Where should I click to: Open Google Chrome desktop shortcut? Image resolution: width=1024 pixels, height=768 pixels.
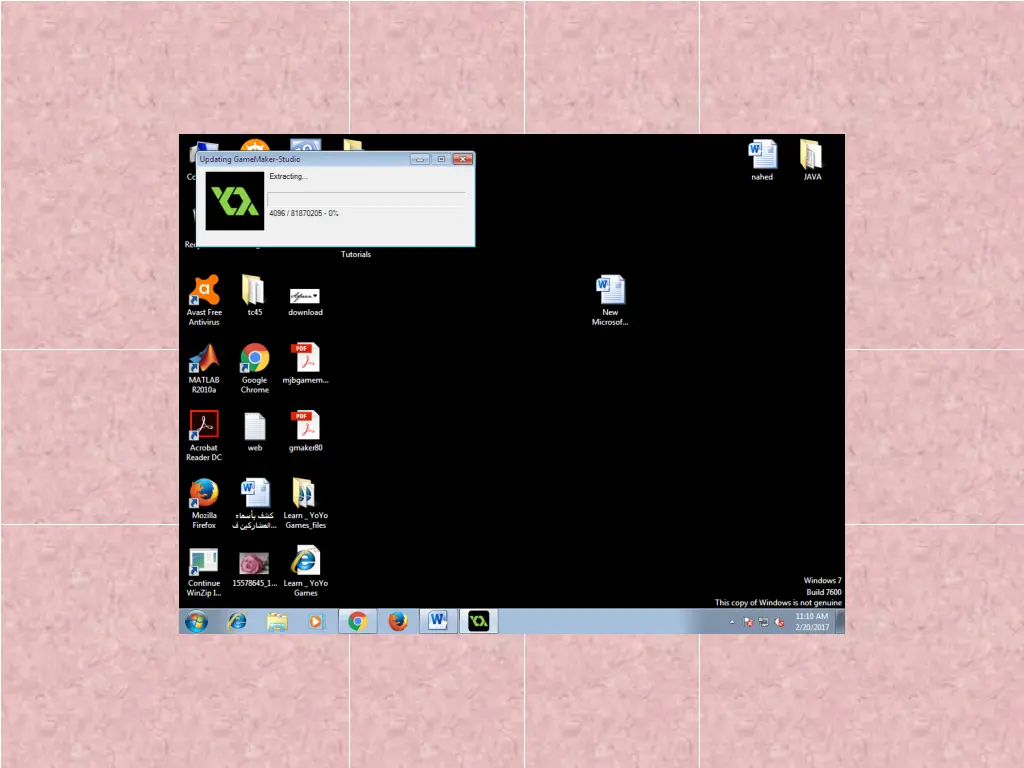pyautogui.click(x=255, y=359)
